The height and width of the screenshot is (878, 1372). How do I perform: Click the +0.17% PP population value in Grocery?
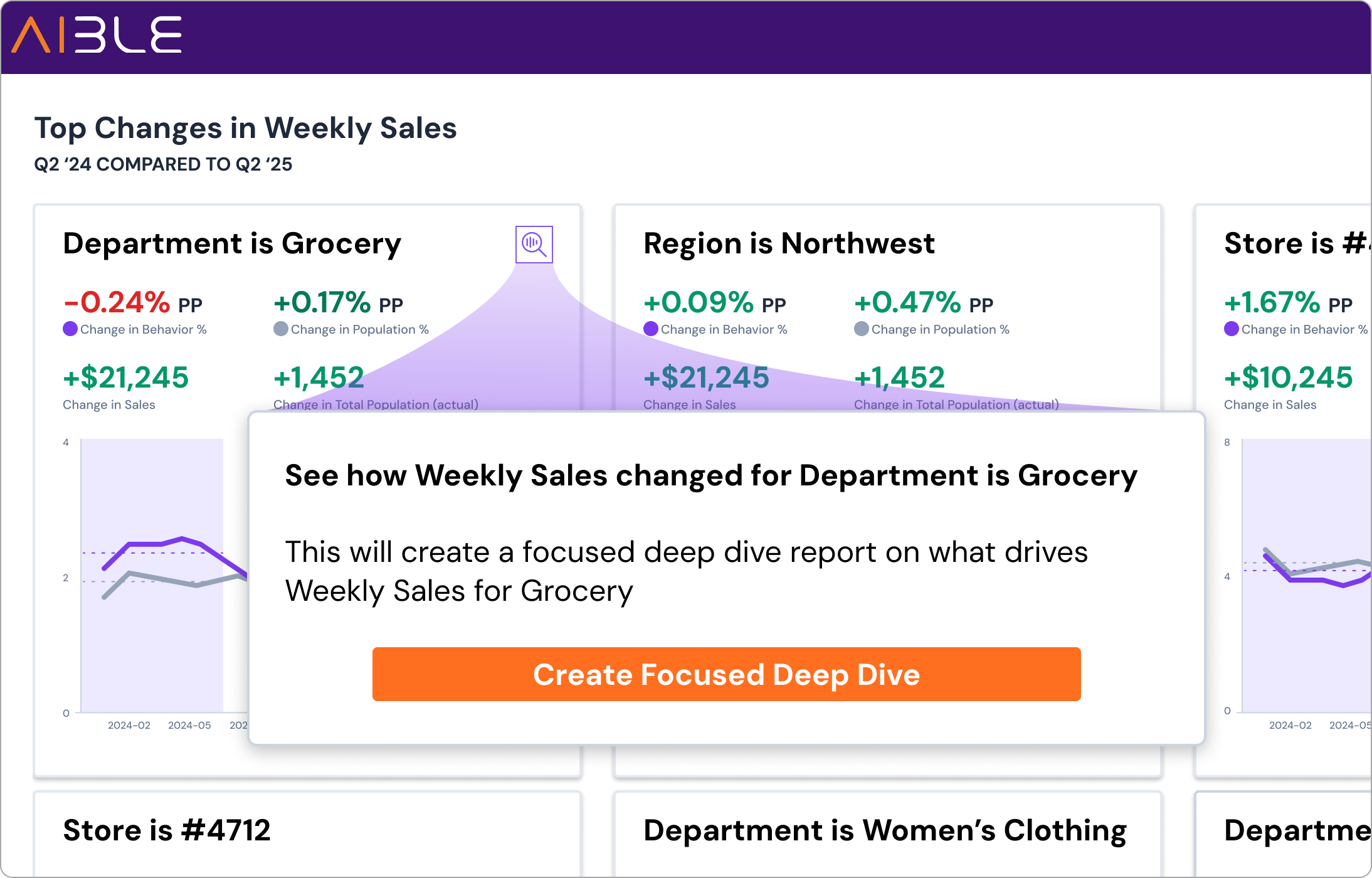(338, 303)
